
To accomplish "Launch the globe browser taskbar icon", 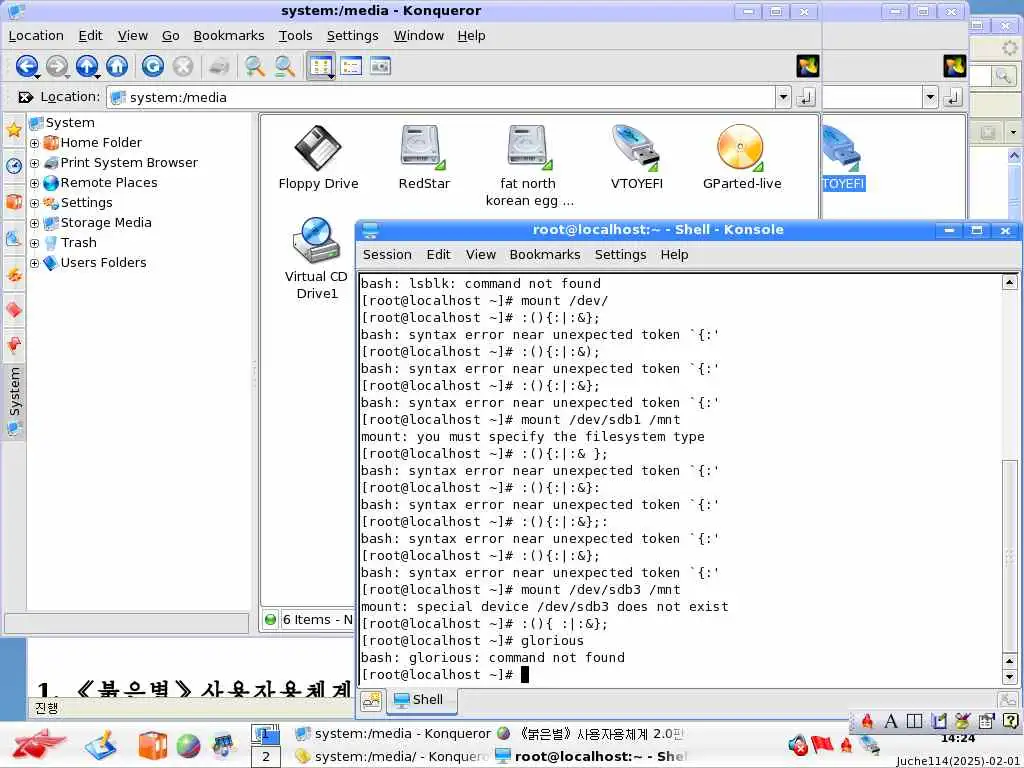I will click(x=188, y=746).
